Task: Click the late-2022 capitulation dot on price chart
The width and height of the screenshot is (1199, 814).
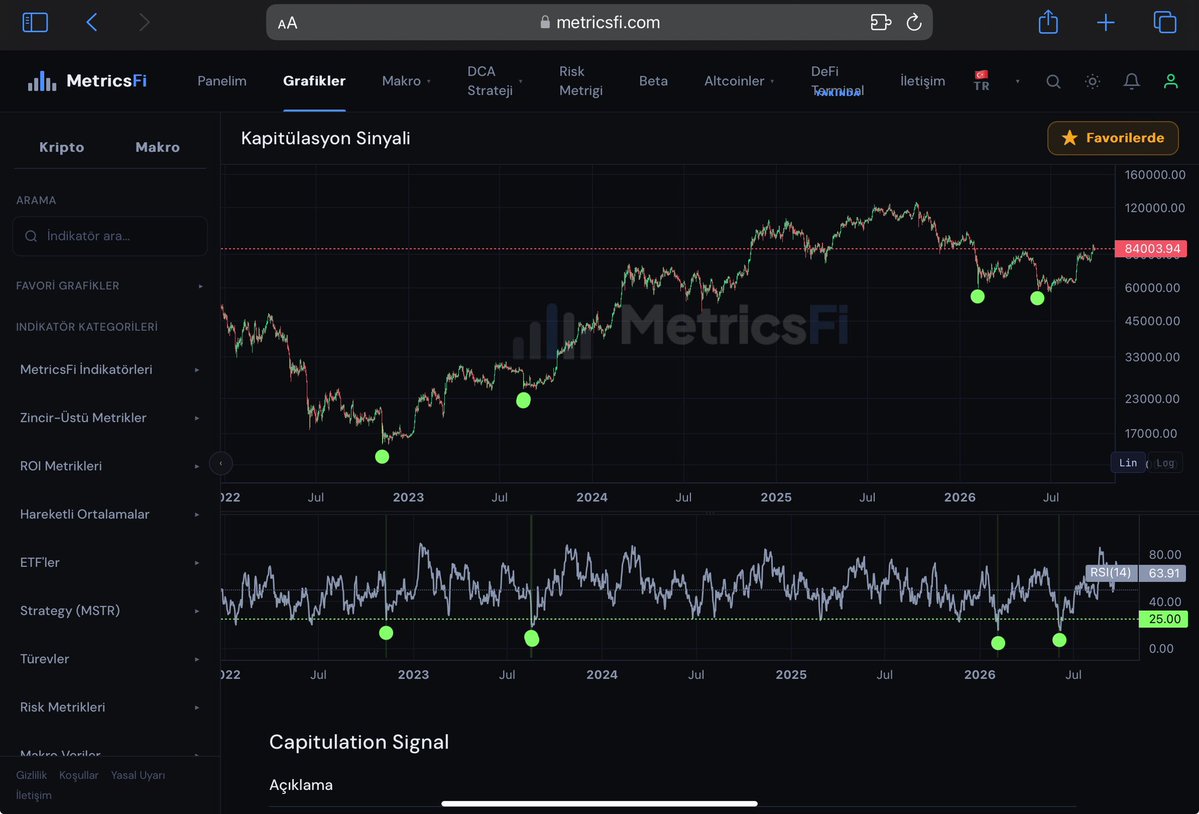Action: tap(382, 457)
